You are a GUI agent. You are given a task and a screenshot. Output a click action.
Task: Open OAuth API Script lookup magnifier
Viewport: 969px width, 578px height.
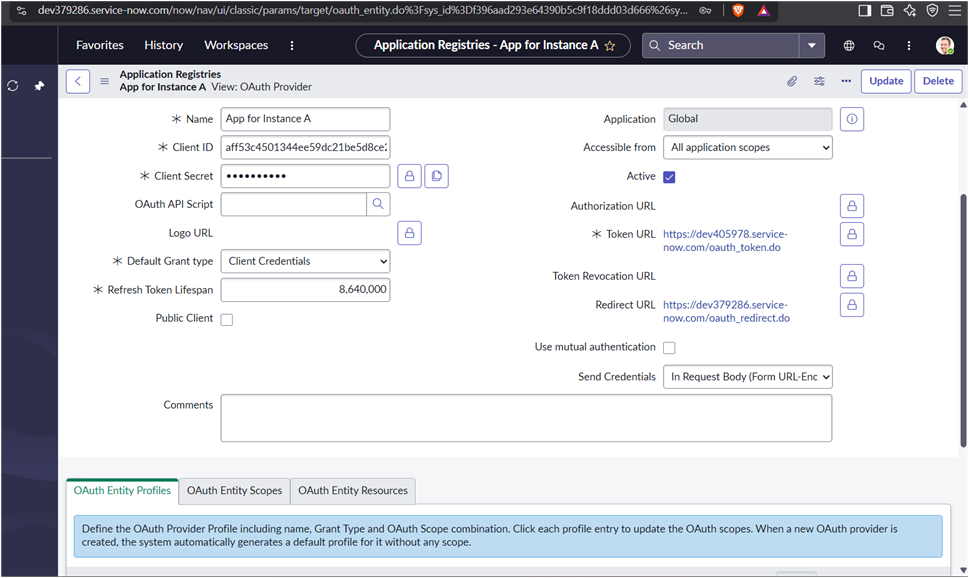(378, 204)
